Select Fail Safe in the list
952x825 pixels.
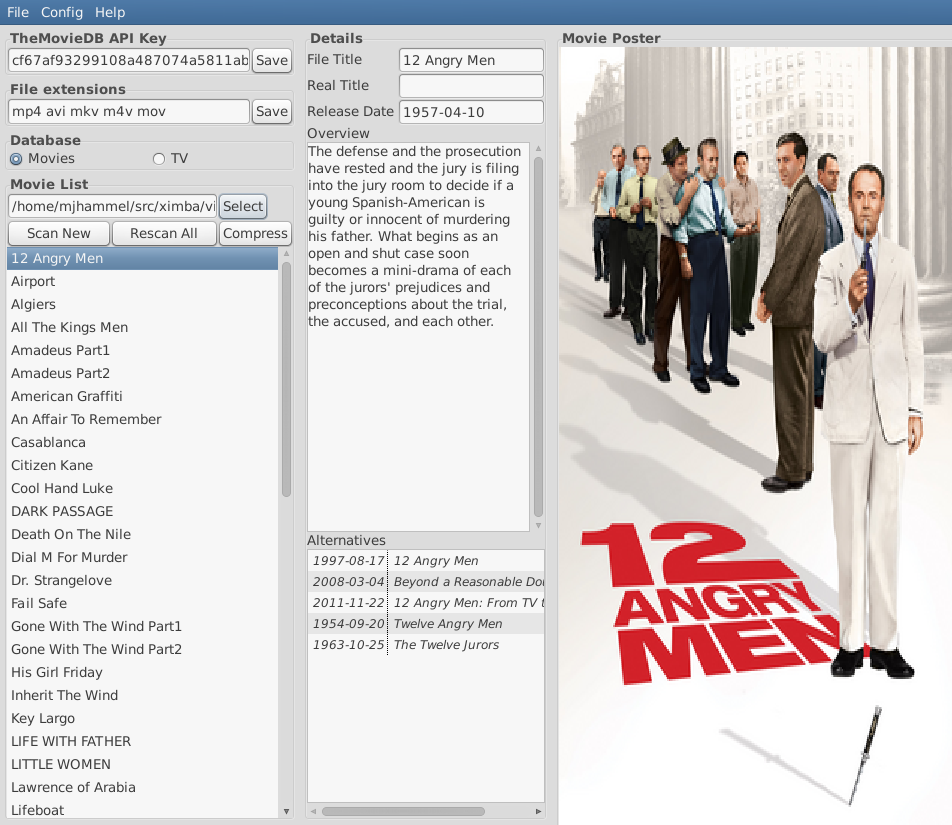point(143,603)
